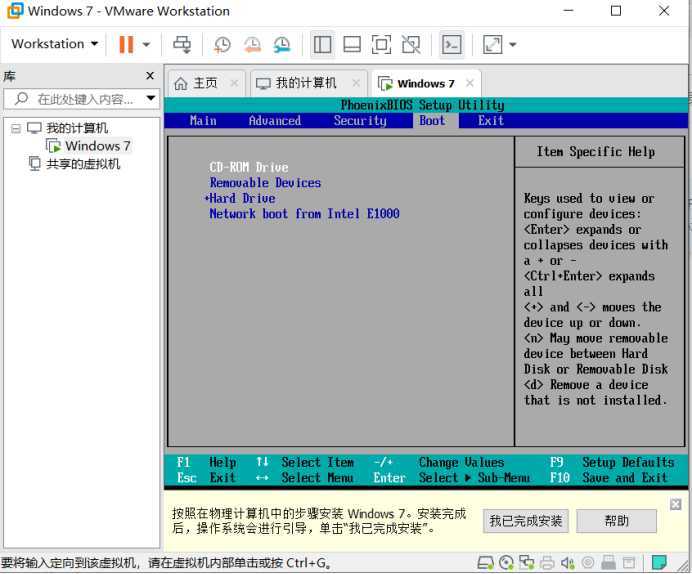Click the Esc Exit hint
This screenshot has width=692, height=574.
tap(206, 478)
